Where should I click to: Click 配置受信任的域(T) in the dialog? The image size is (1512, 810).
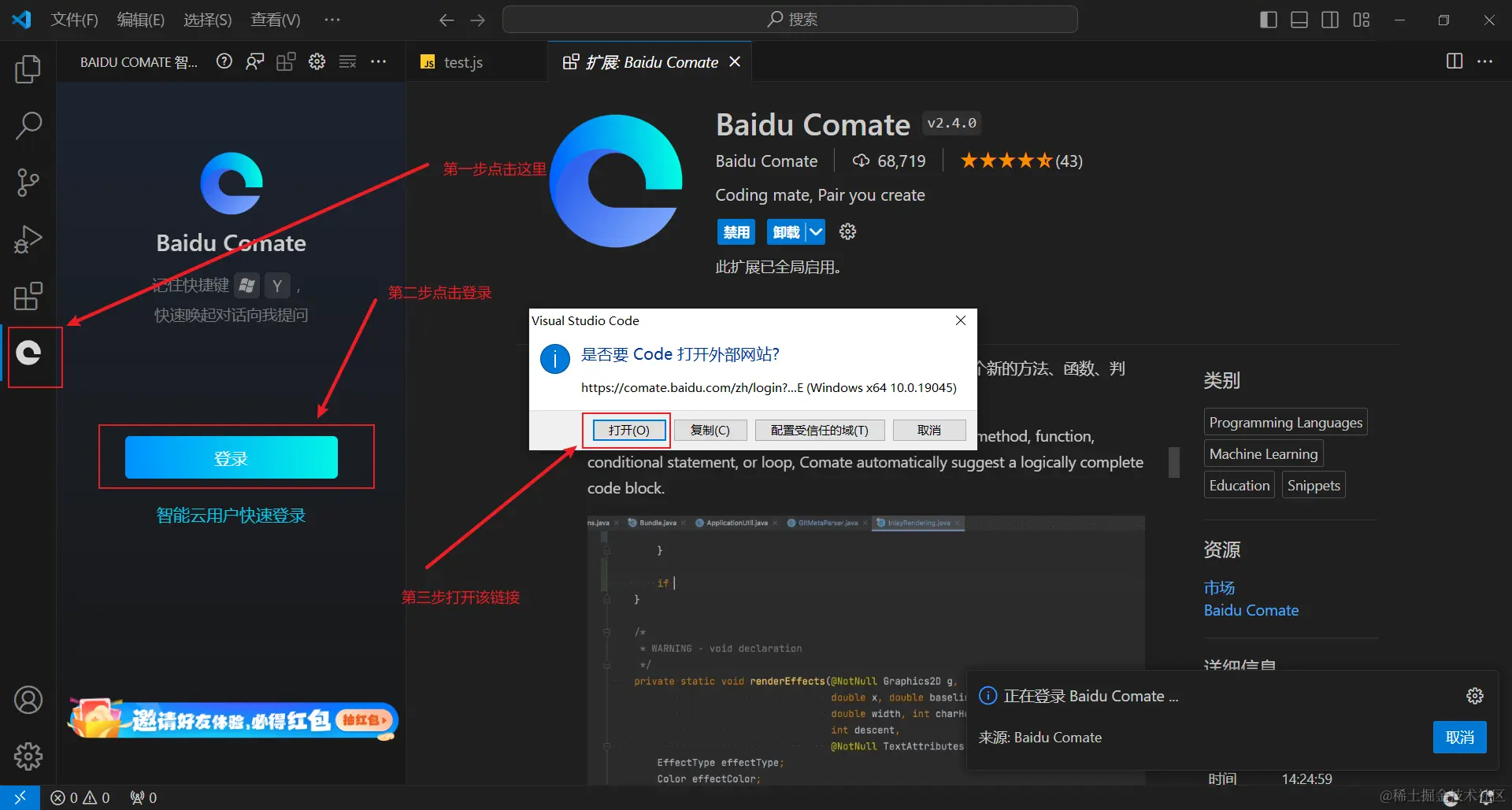click(x=820, y=430)
